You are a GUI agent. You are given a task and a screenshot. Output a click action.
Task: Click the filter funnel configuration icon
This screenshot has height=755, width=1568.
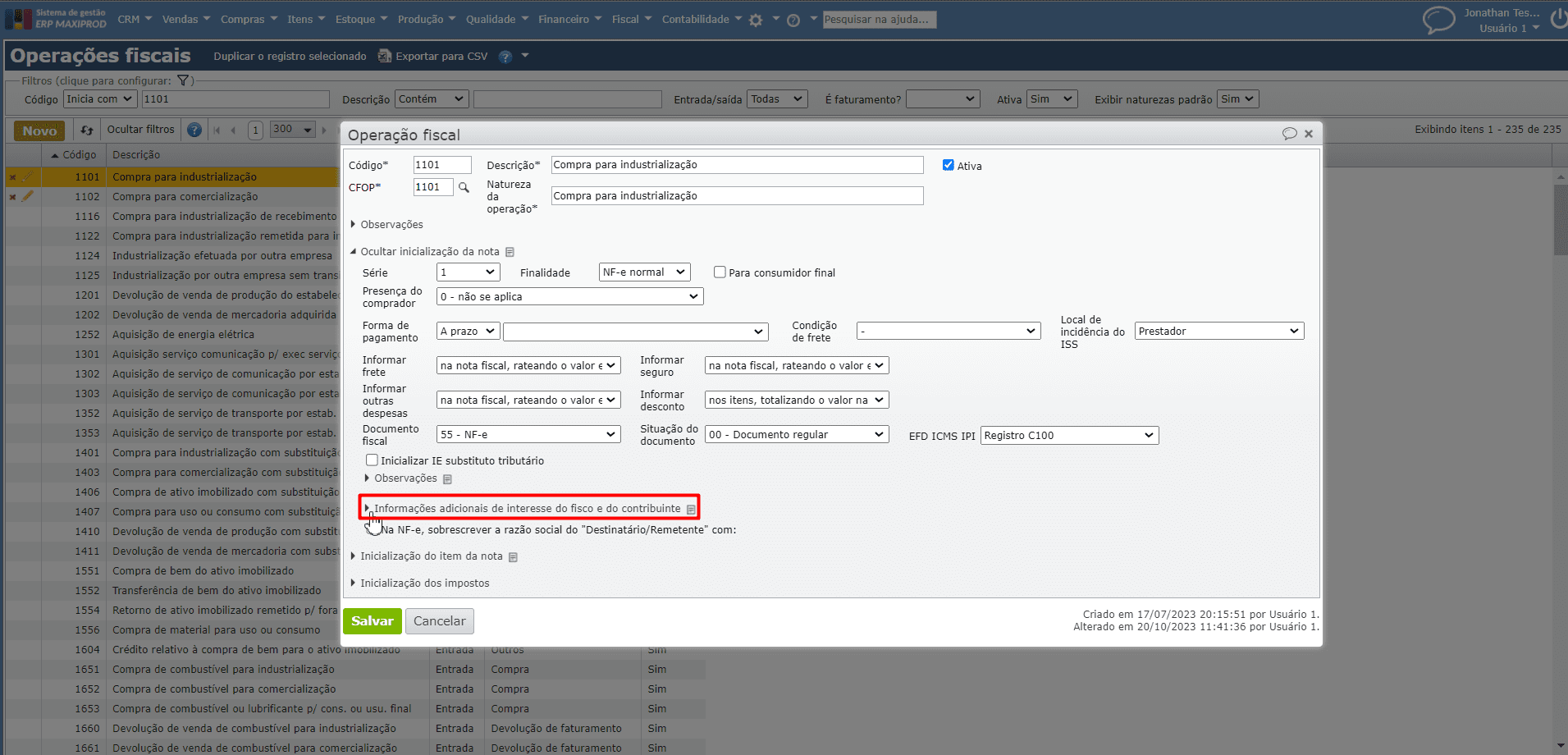[x=183, y=80]
